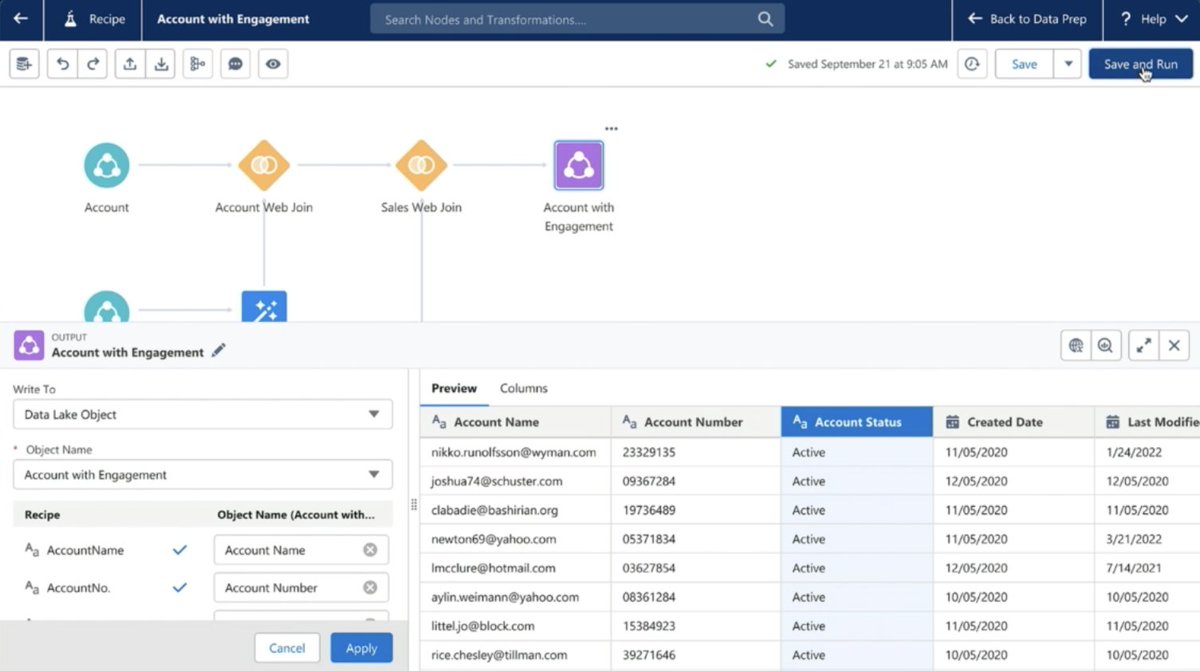Open the version history clock icon
Image resolution: width=1200 pixels, height=671 pixels.
(972, 64)
